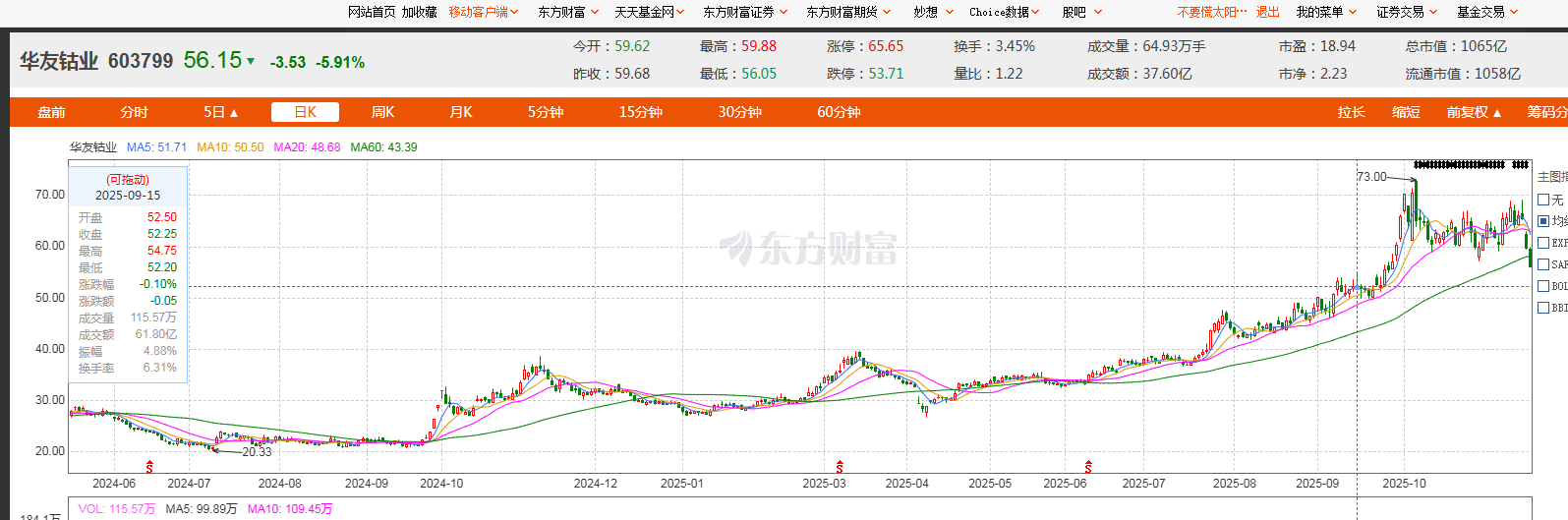Click the 加收藏 link
This screenshot has width=1568, height=520.
[x=420, y=12]
